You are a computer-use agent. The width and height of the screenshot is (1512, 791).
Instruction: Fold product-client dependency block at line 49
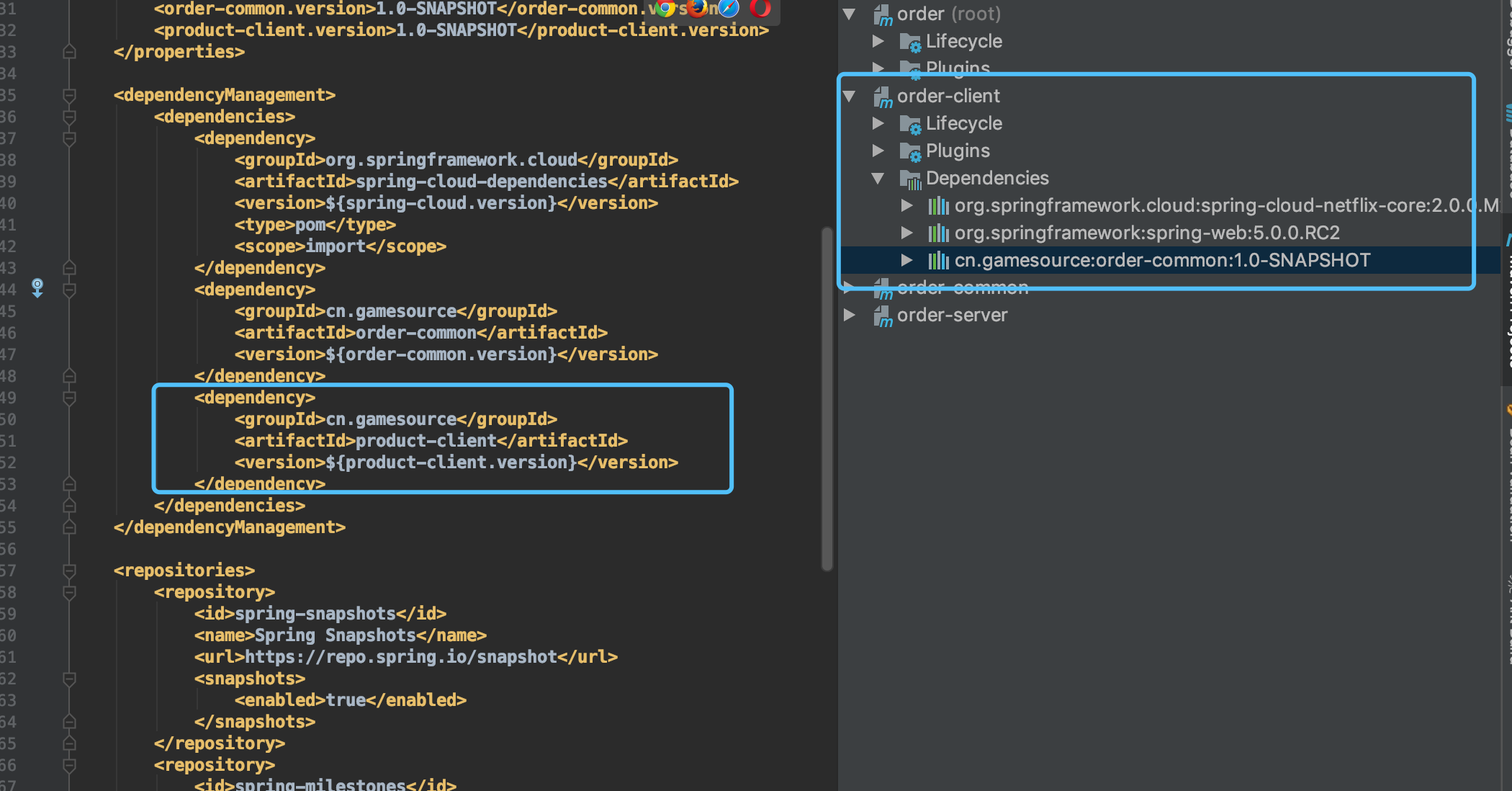point(69,398)
